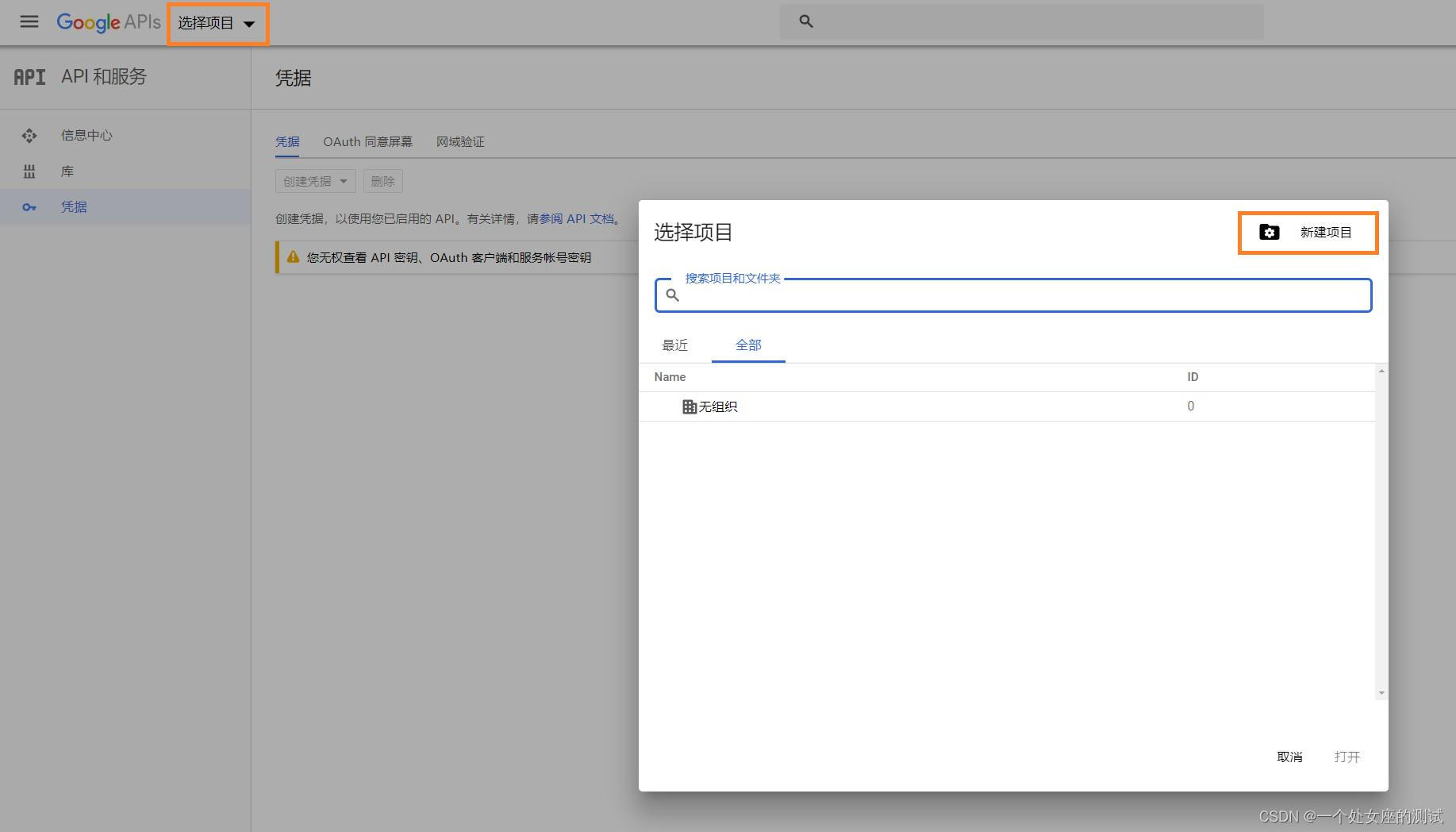Image resolution: width=1456 pixels, height=832 pixels.
Task: Click the 信息中心 dashboard icon
Action: coord(29,136)
